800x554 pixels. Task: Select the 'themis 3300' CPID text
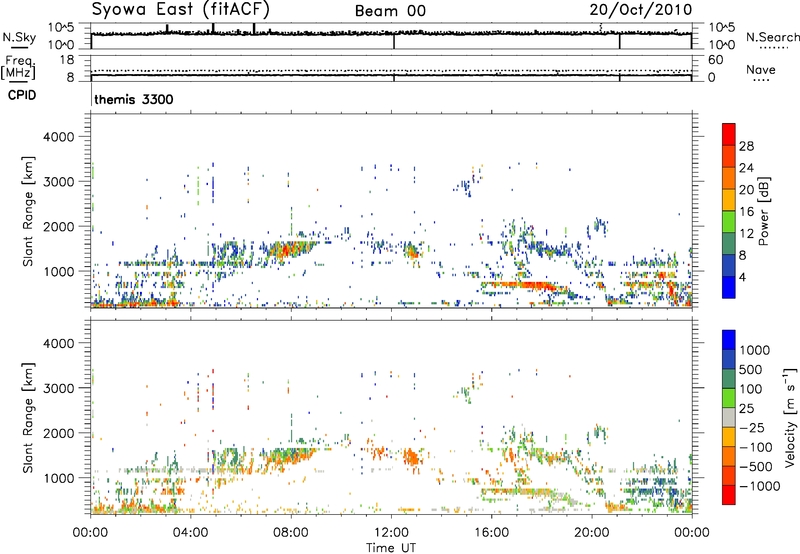[134, 99]
